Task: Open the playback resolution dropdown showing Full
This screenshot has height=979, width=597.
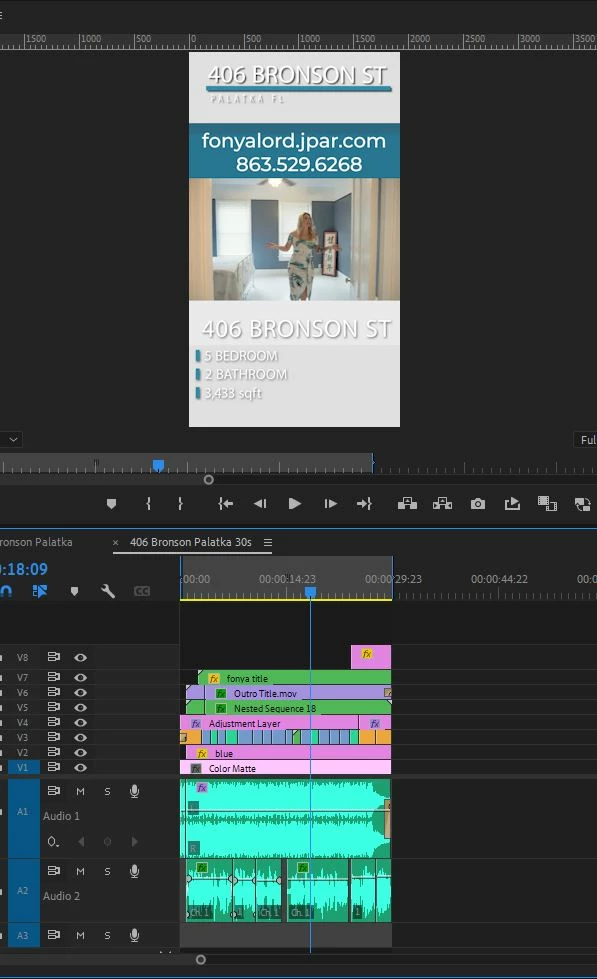Action: tap(586, 440)
